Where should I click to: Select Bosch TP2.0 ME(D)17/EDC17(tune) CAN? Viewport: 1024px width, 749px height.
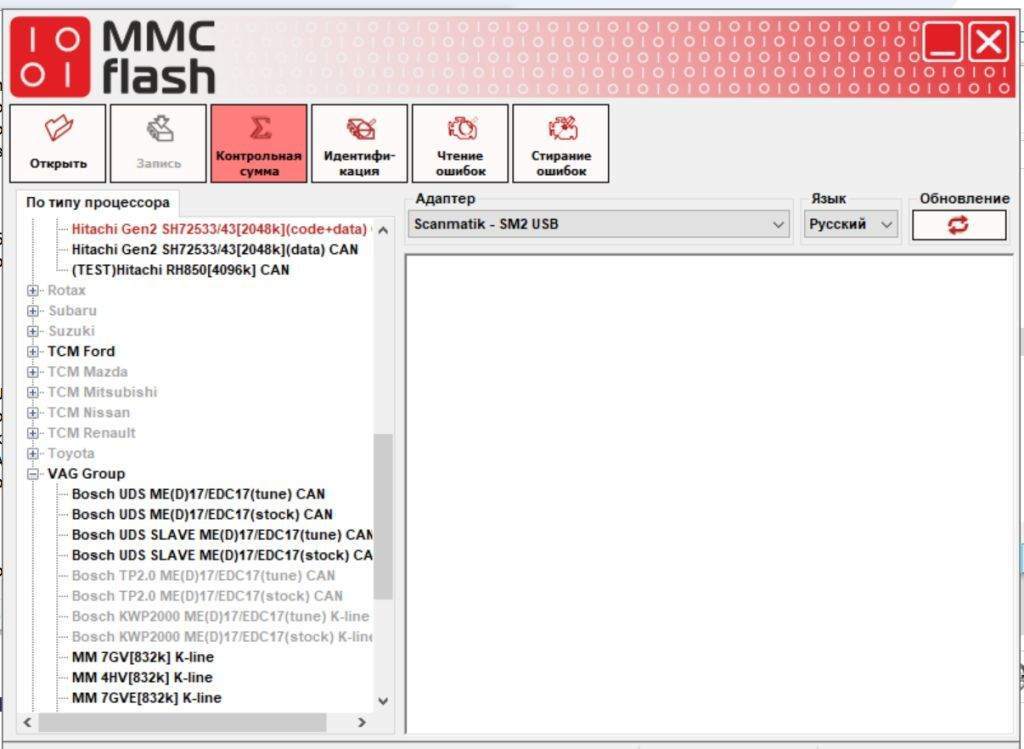point(203,576)
